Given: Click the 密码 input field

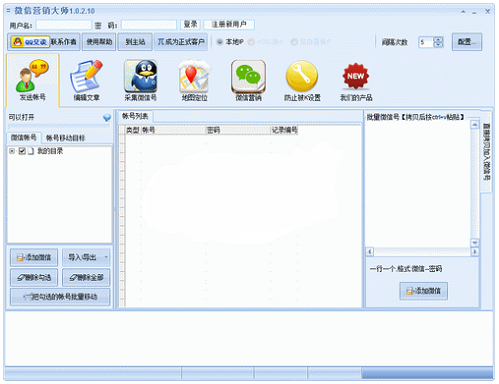Looking at the screenshot, I should coord(149,25).
